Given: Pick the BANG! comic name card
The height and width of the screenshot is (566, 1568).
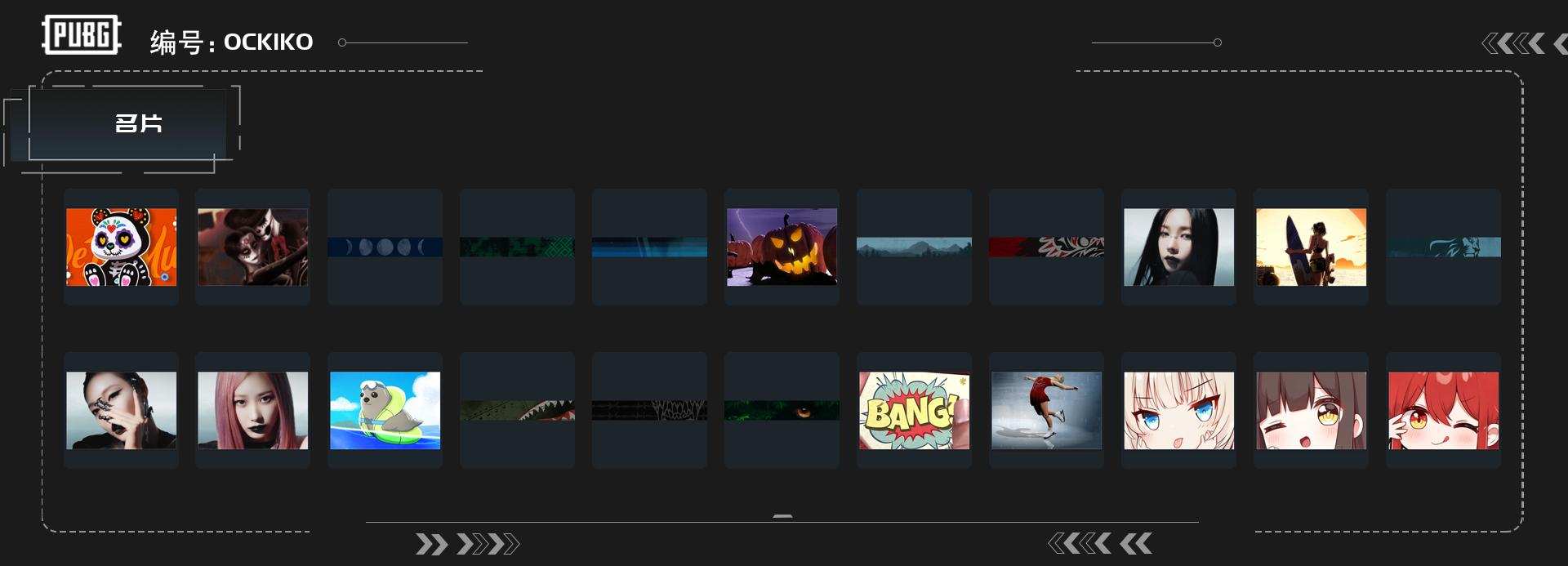Looking at the screenshot, I should (x=914, y=410).
